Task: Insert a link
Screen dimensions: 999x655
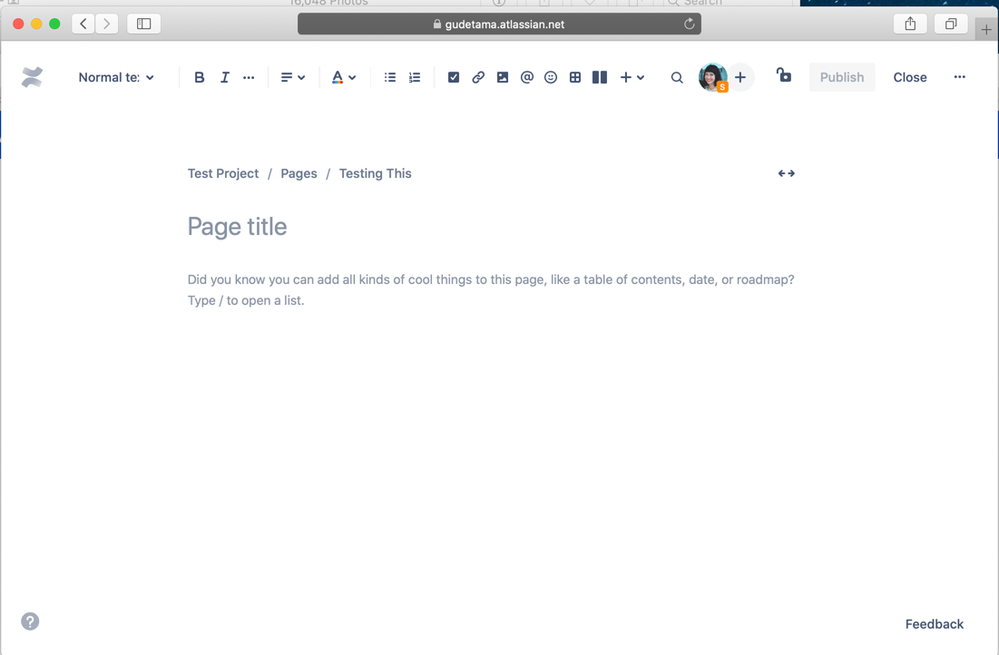Action: [478, 77]
